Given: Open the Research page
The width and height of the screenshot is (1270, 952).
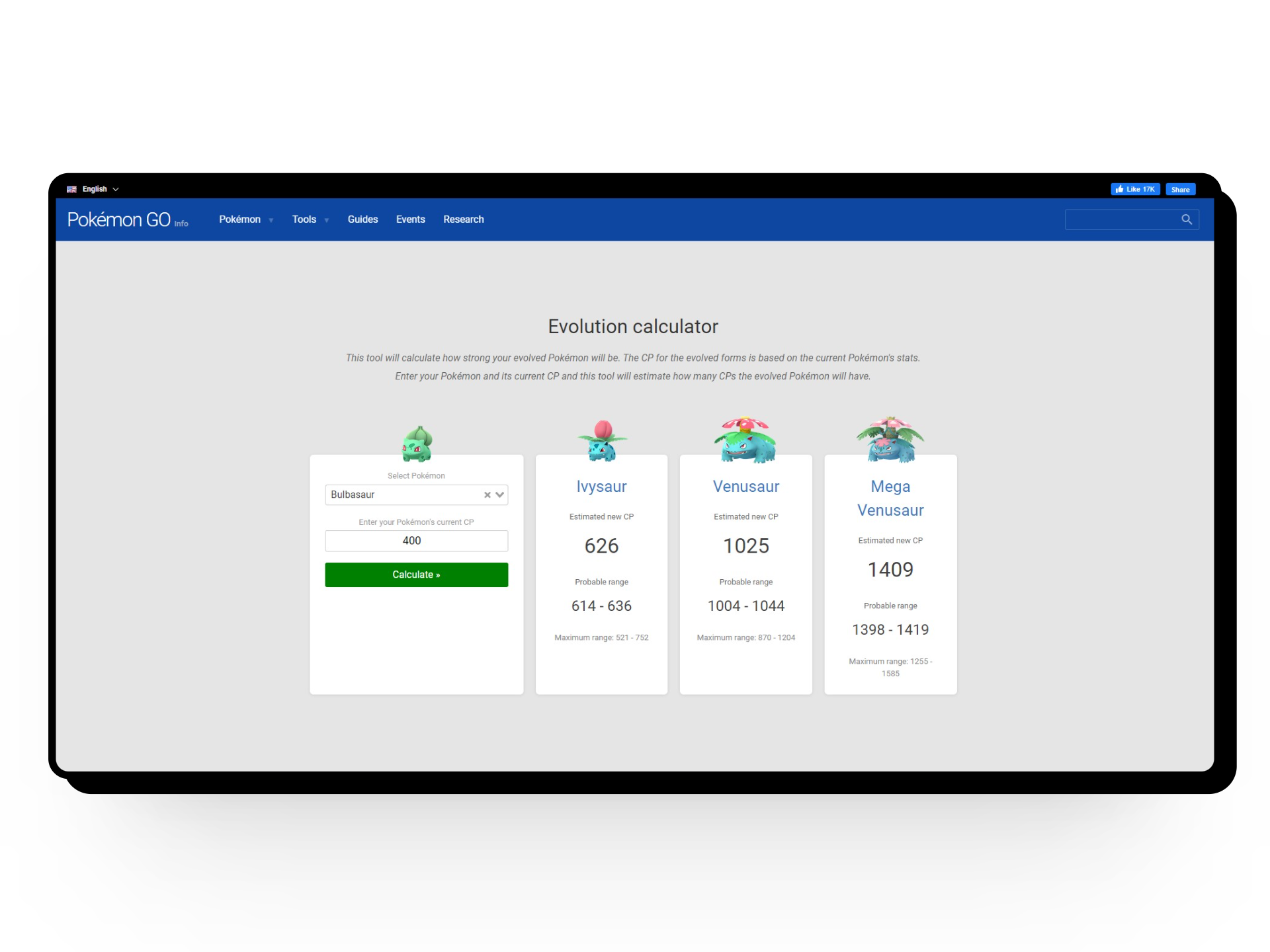Looking at the screenshot, I should coord(463,219).
